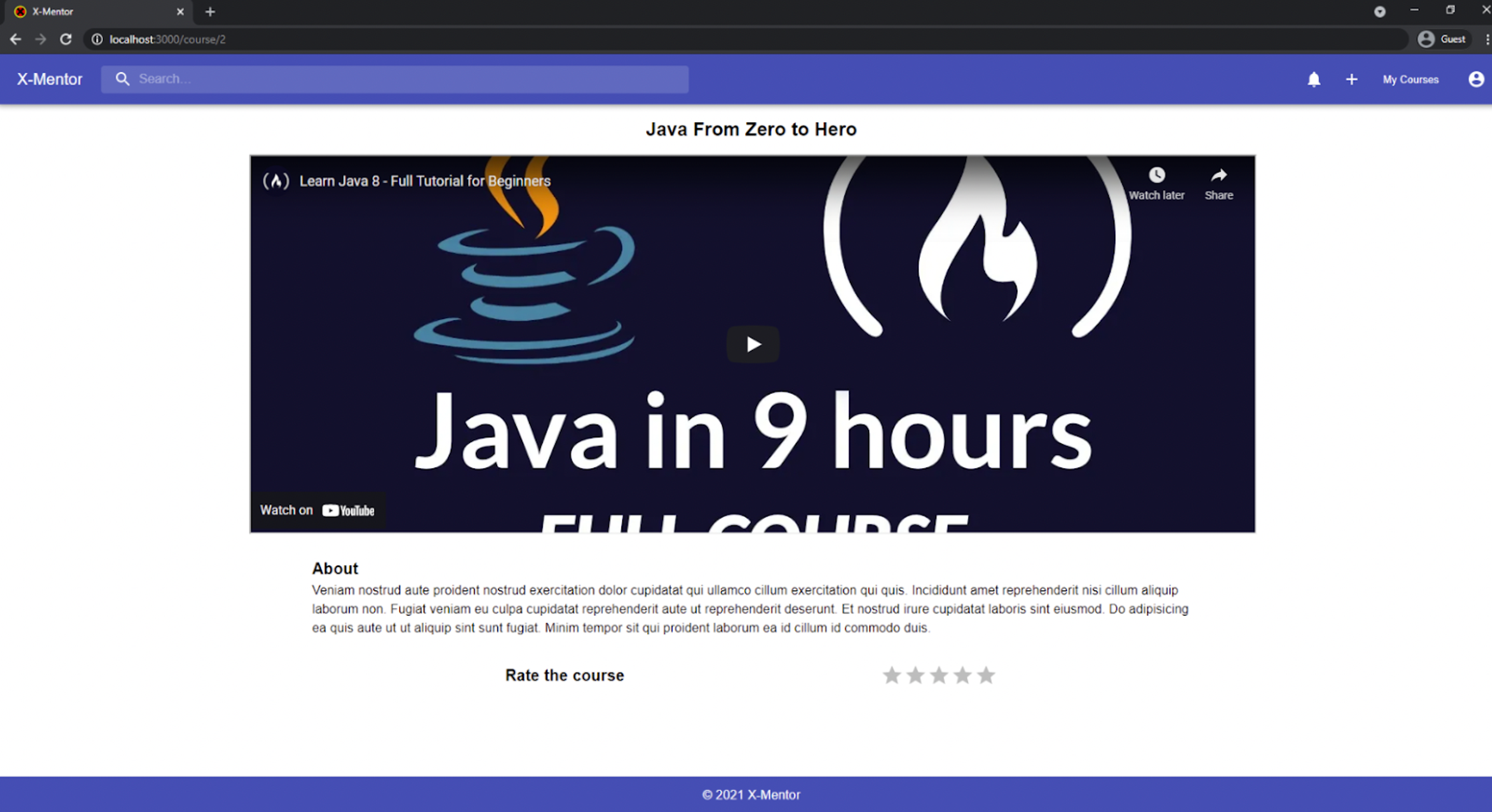Click the site information icon in the address bar
The image size is (1492, 812).
[97, 39]
